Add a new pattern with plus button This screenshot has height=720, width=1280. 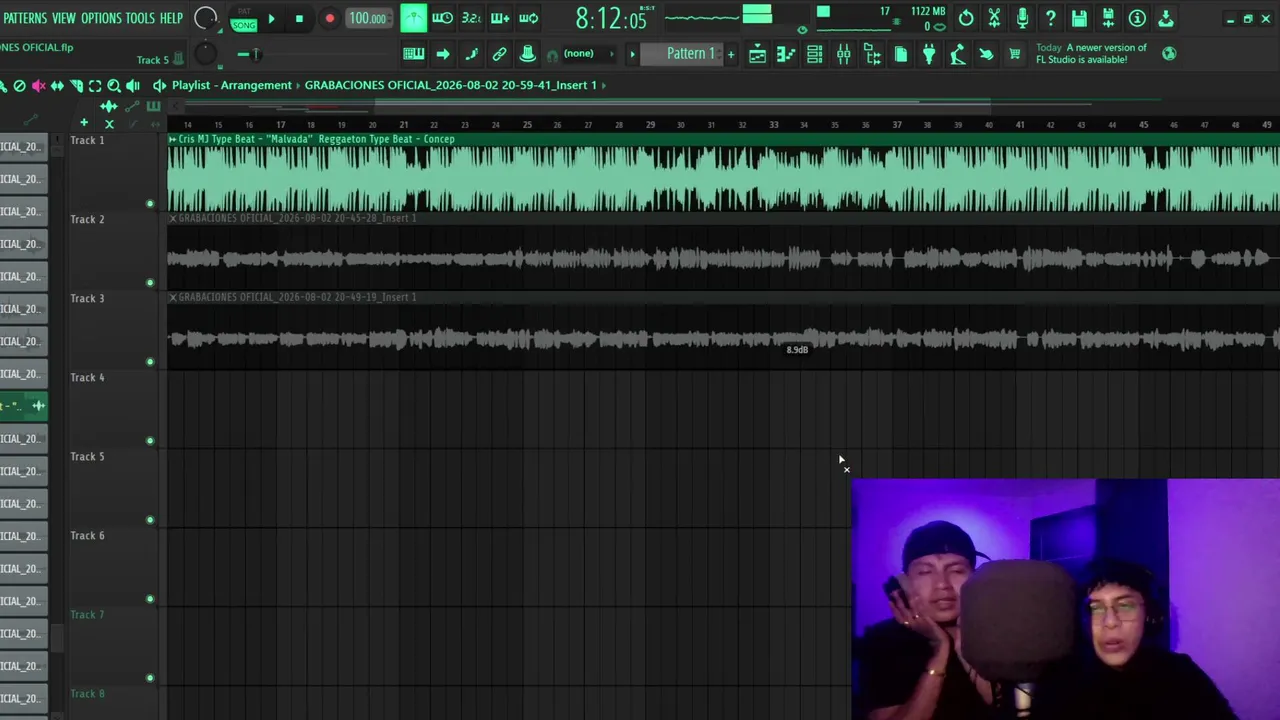(731, 54)
